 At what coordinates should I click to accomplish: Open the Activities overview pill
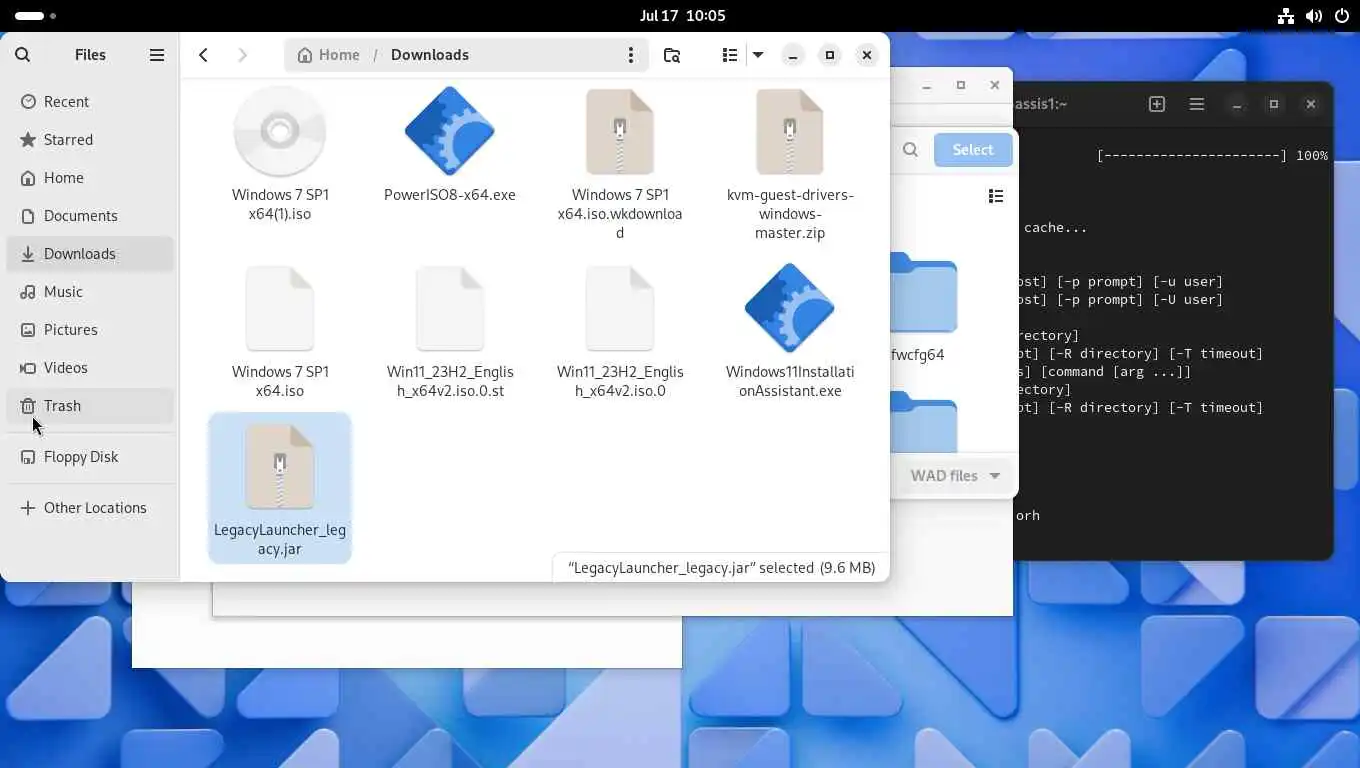click(36, 16)
